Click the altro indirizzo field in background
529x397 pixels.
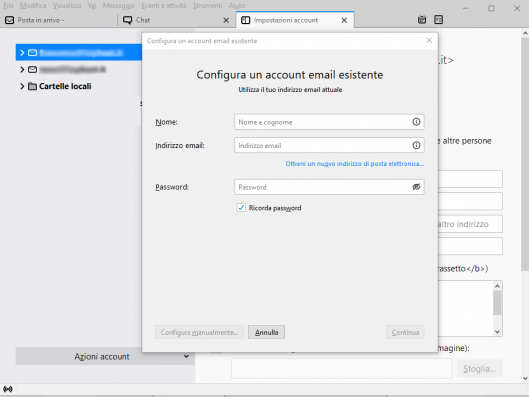pos(470,224)
